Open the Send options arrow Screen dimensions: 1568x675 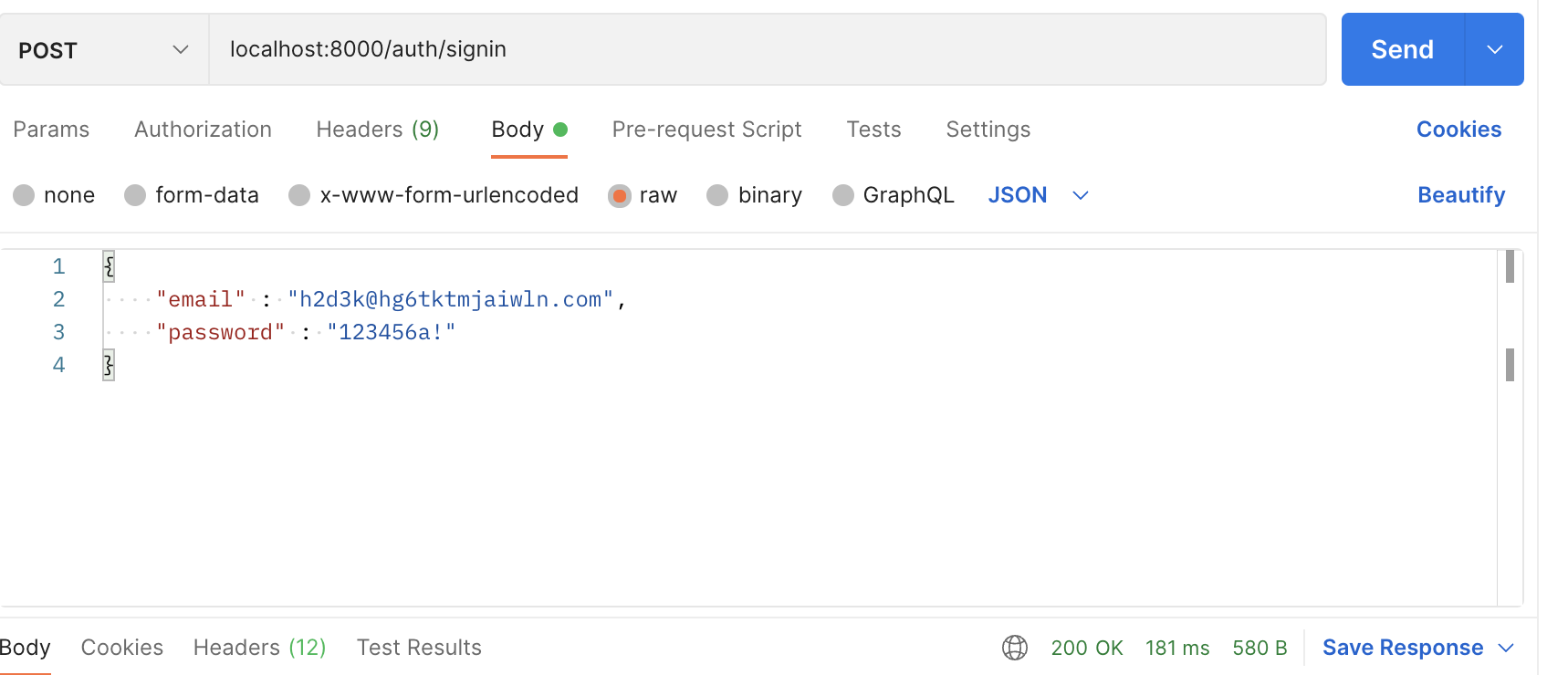coord(1494,49)
